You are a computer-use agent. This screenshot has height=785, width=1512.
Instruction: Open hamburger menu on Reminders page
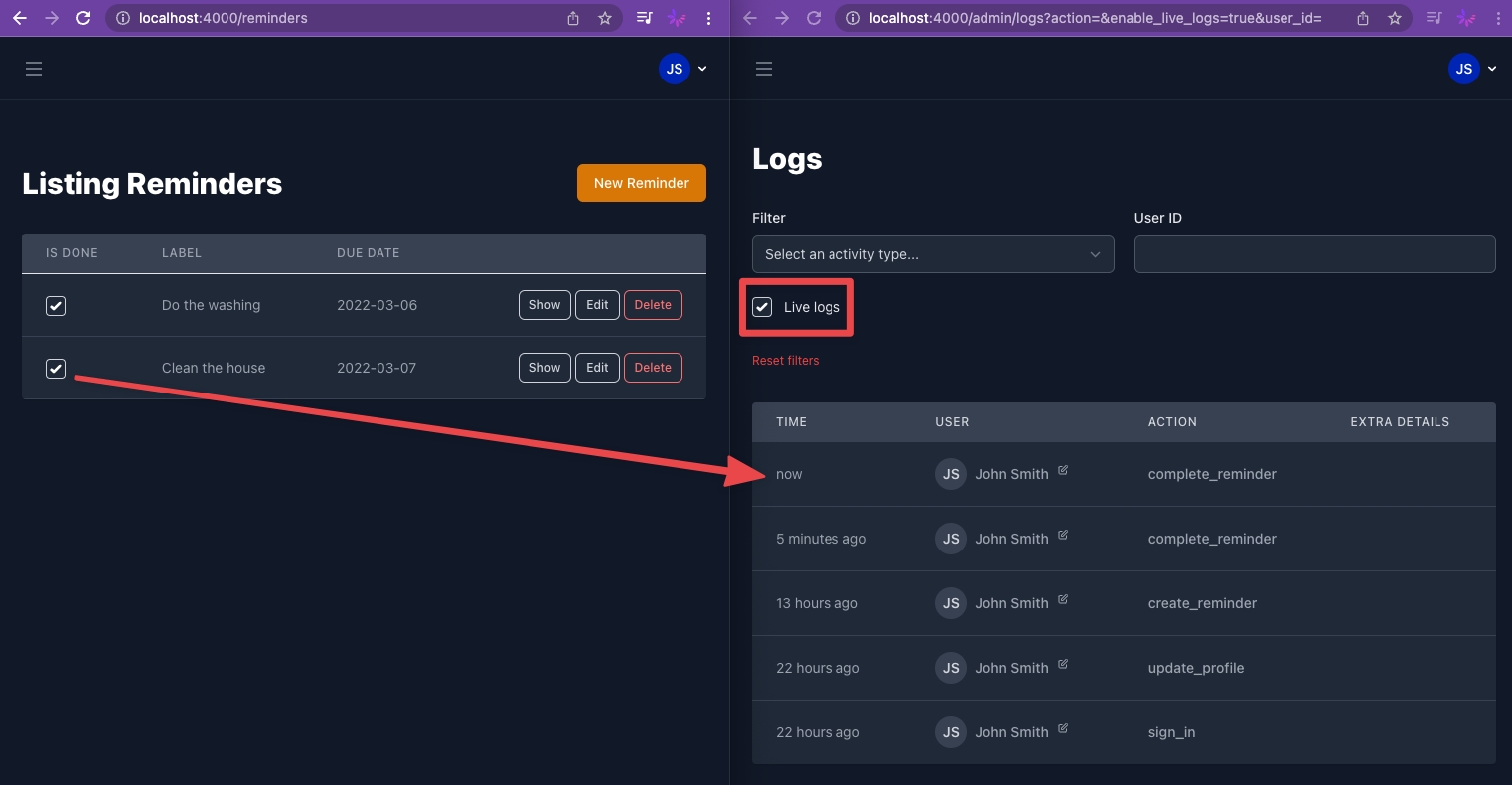click(34, 69)
